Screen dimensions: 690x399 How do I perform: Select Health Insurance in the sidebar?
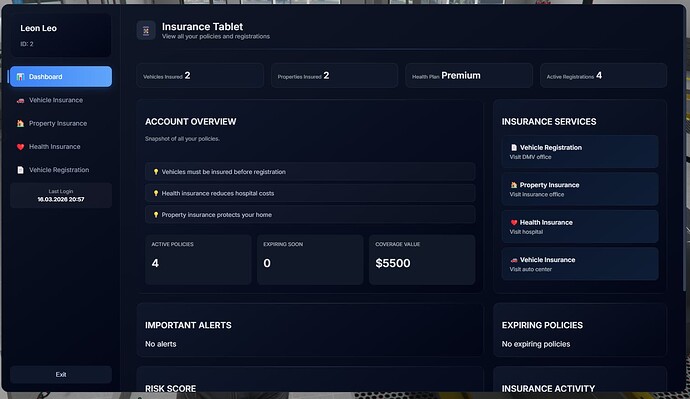click(x=61, y=147)
